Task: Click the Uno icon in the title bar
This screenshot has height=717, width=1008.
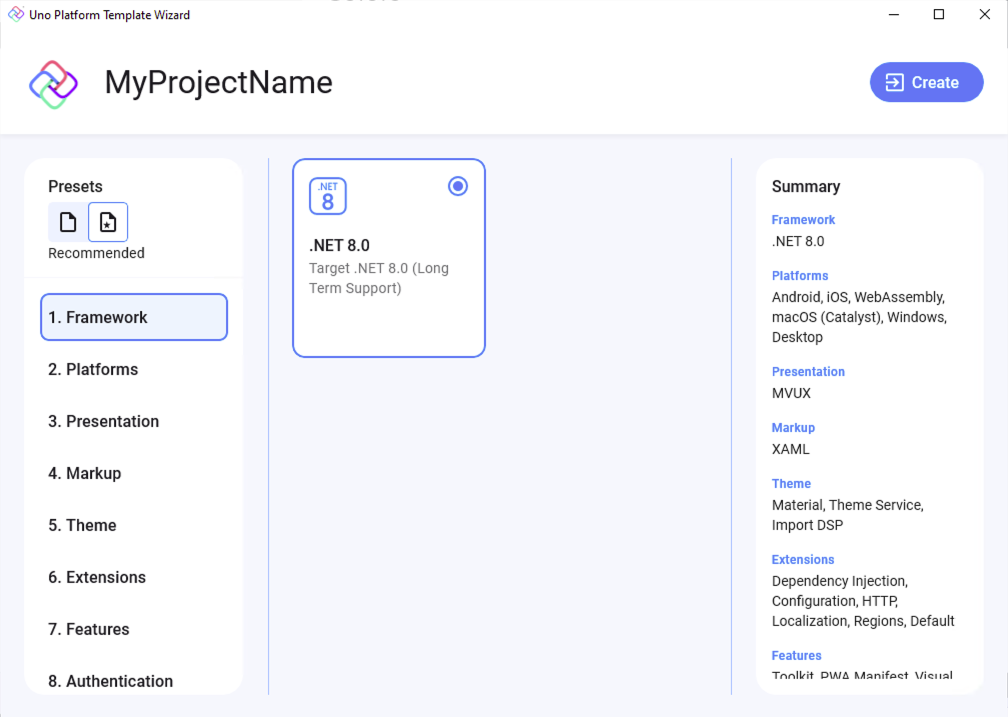Action: click(x=12, y=14)
